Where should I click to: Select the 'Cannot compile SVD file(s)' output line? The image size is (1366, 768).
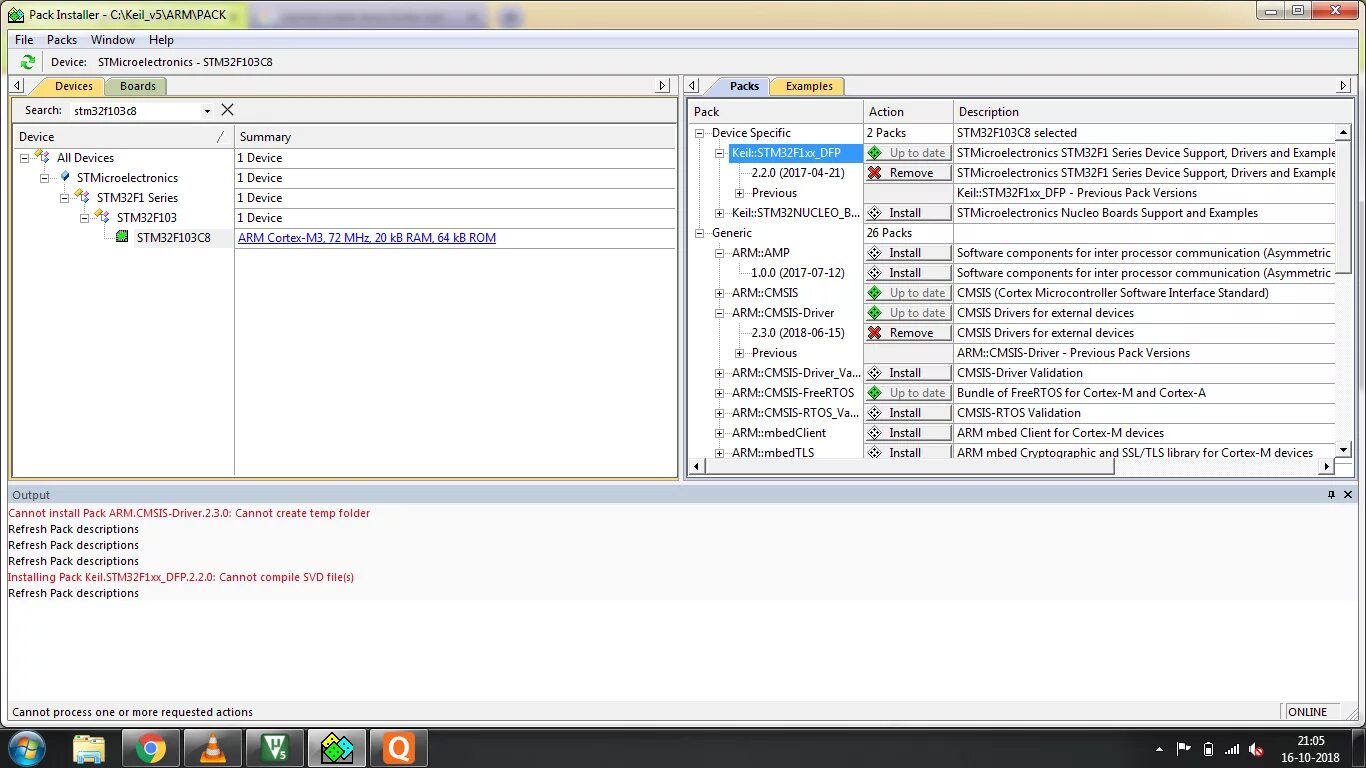pos(181,577)
